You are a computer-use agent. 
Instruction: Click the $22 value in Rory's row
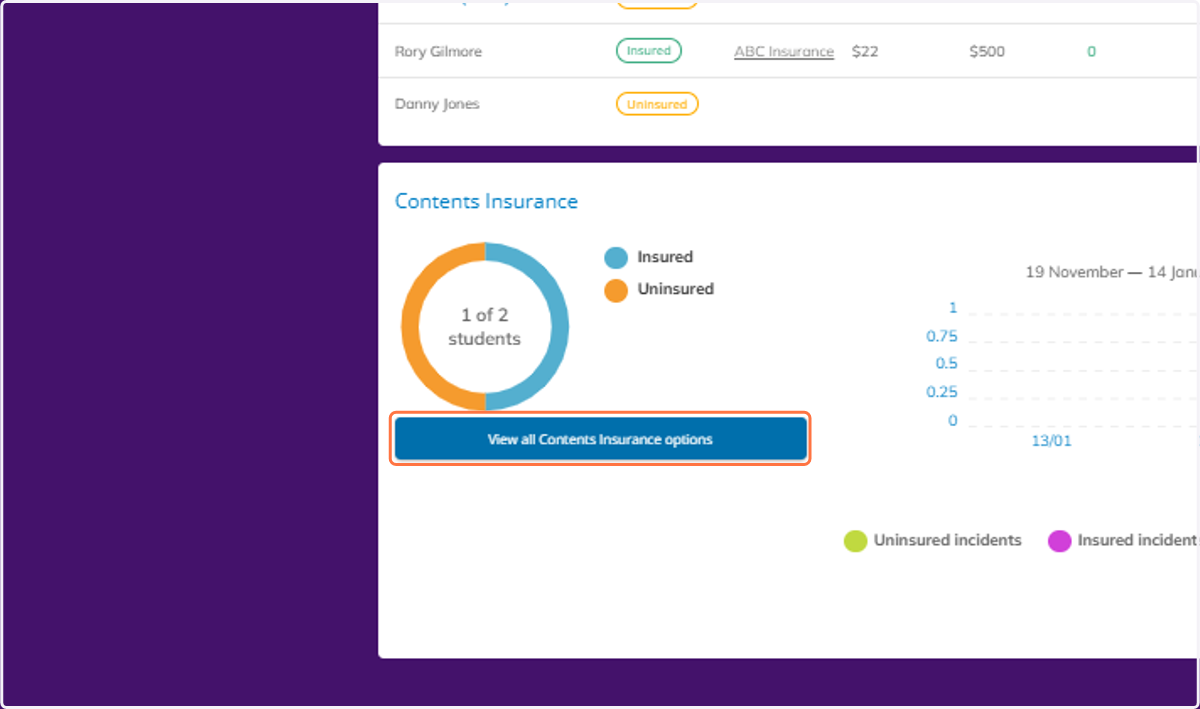point(865,52)
